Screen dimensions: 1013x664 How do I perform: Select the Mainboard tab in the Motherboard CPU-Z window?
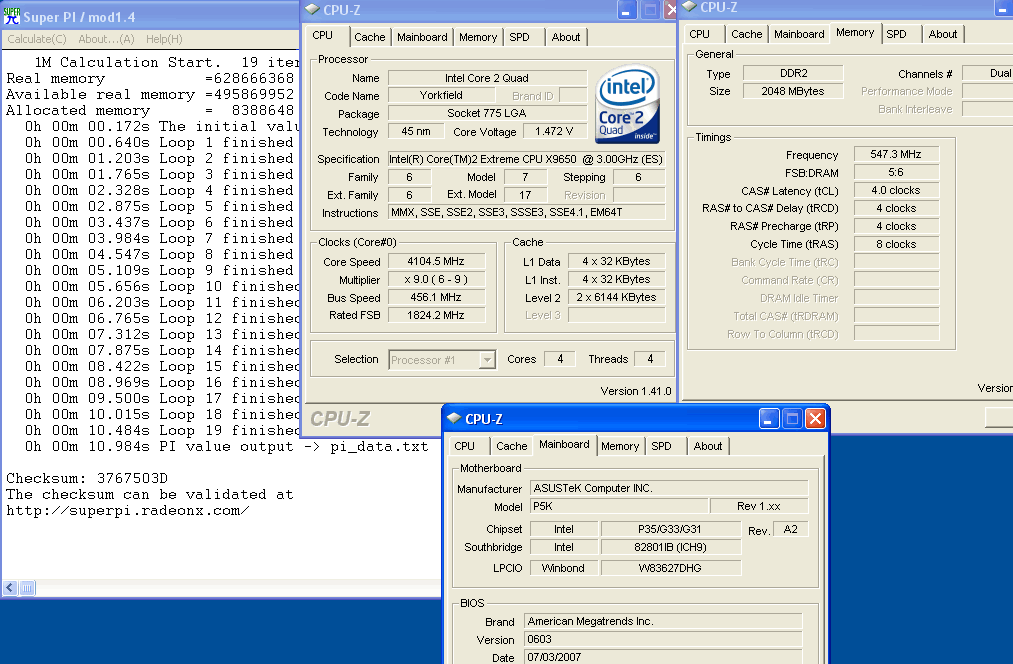564,444
